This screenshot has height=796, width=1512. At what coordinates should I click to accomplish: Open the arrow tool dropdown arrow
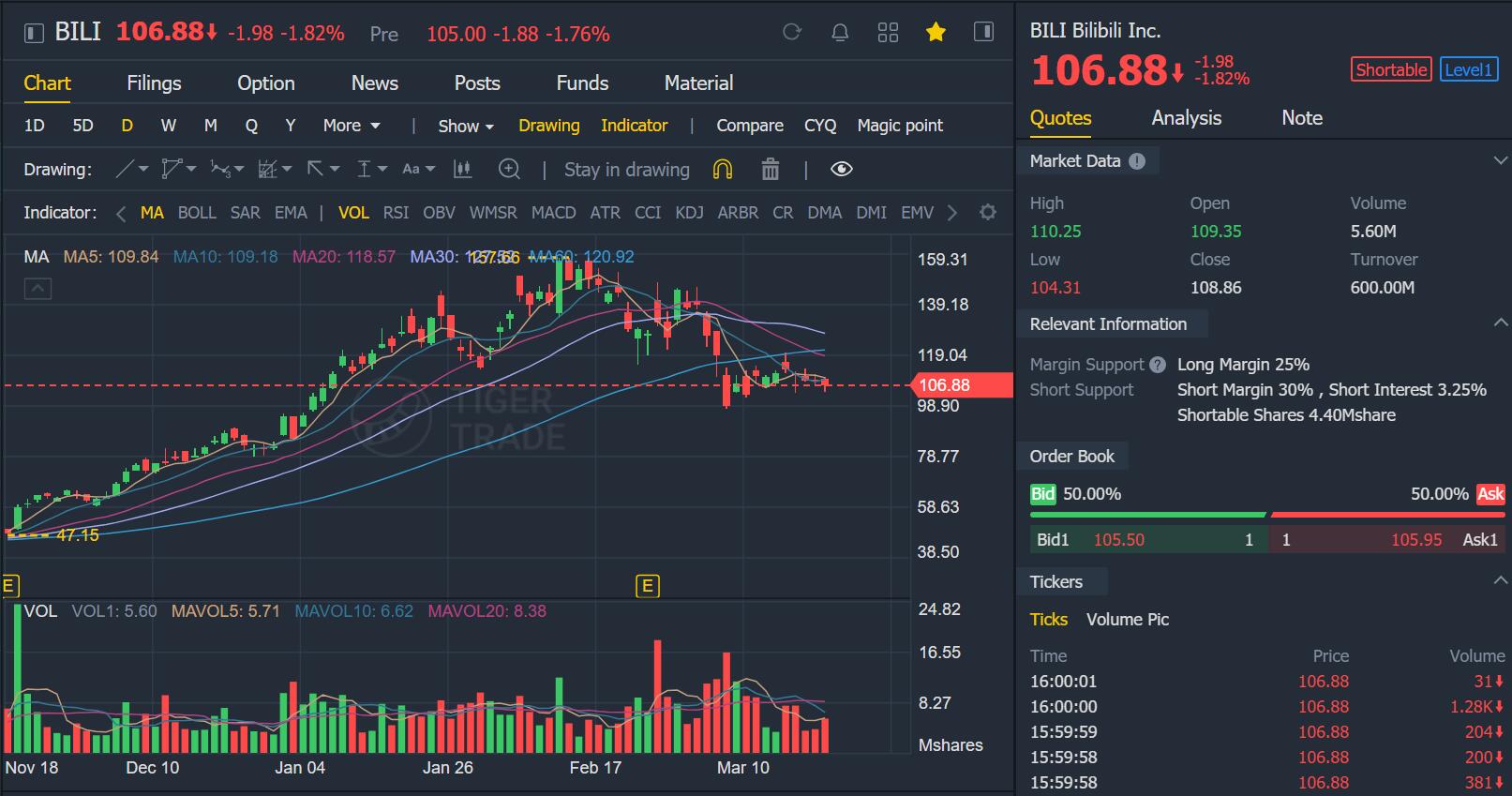335,169
